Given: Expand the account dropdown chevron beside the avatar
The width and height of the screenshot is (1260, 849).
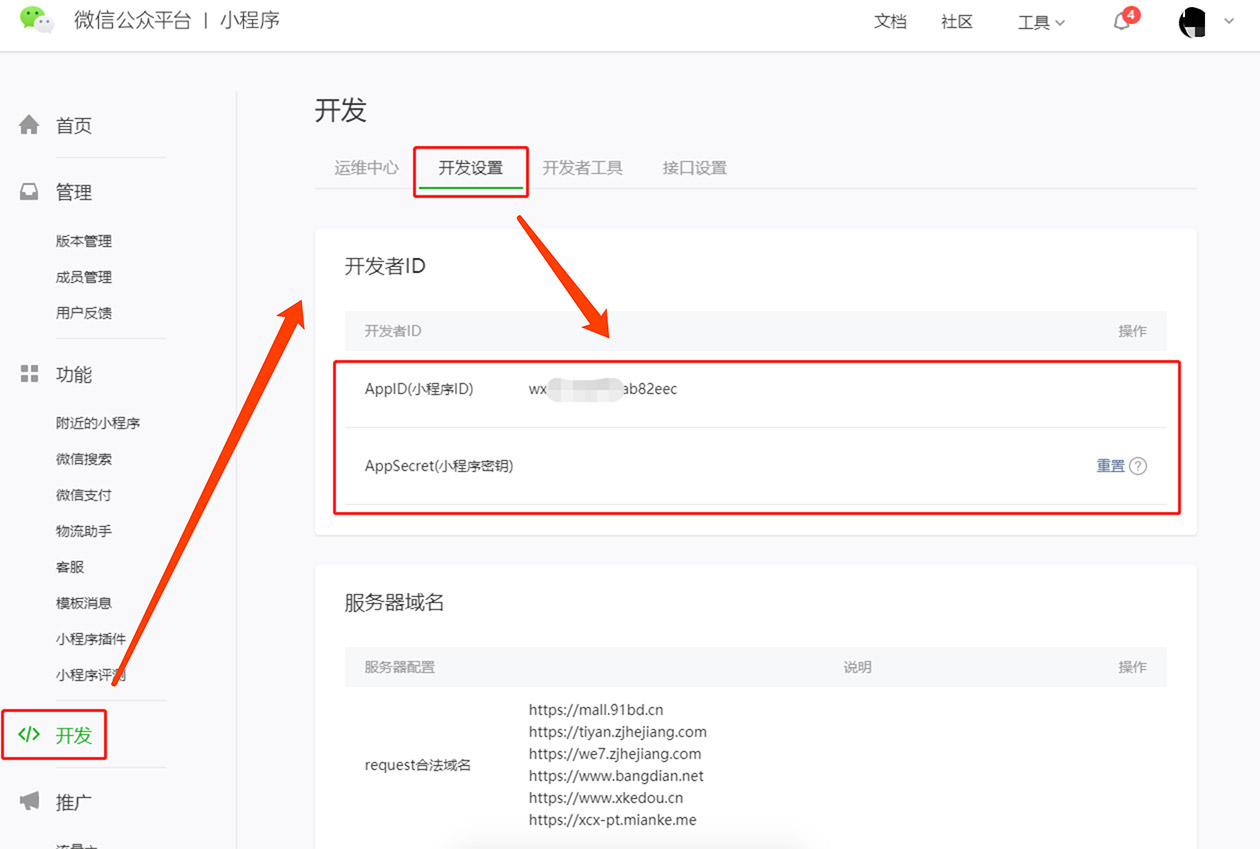Looking at the screenshot, I should [x=1229, y=21].
